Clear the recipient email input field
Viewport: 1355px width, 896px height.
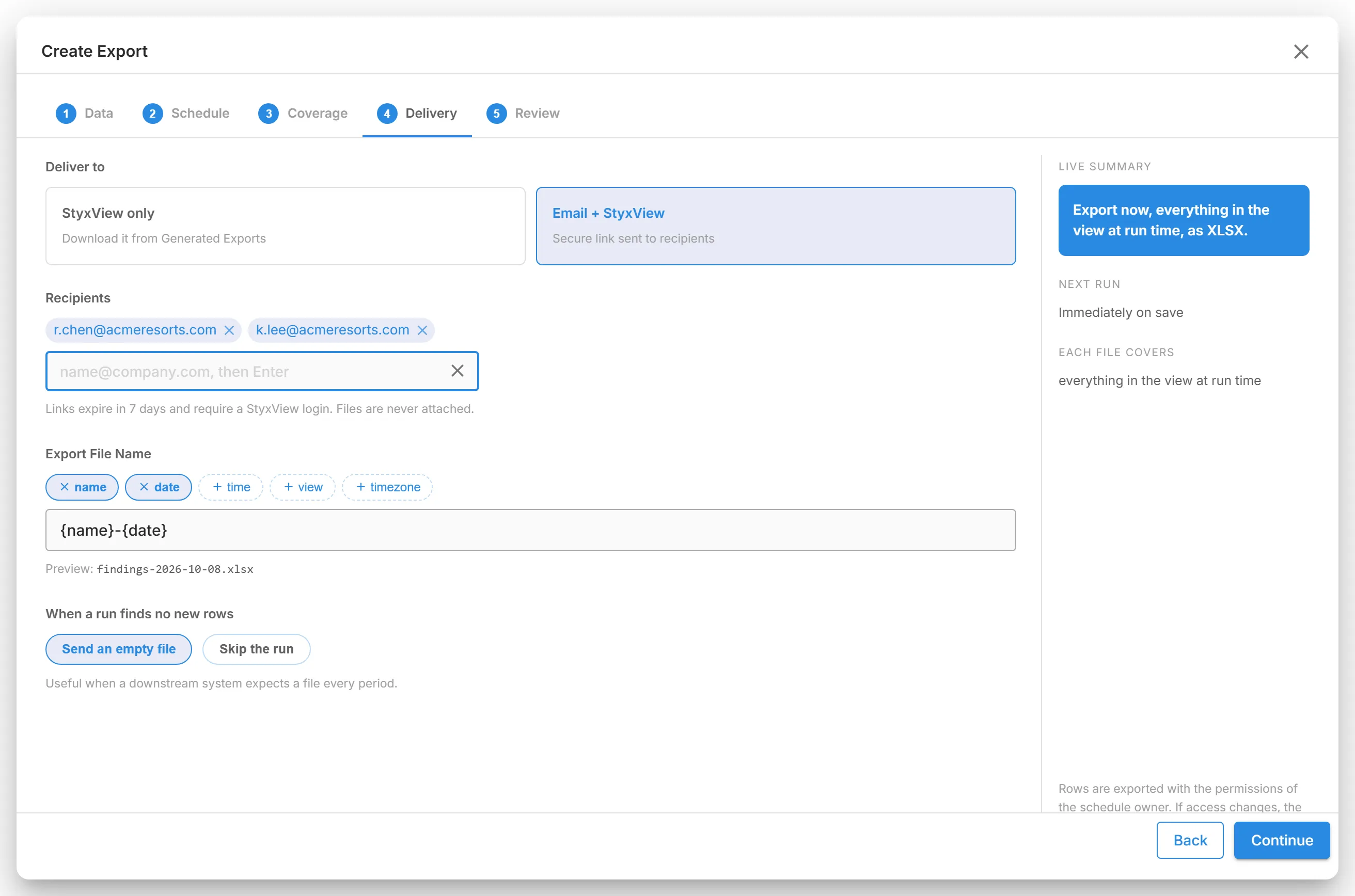point(458,371)
